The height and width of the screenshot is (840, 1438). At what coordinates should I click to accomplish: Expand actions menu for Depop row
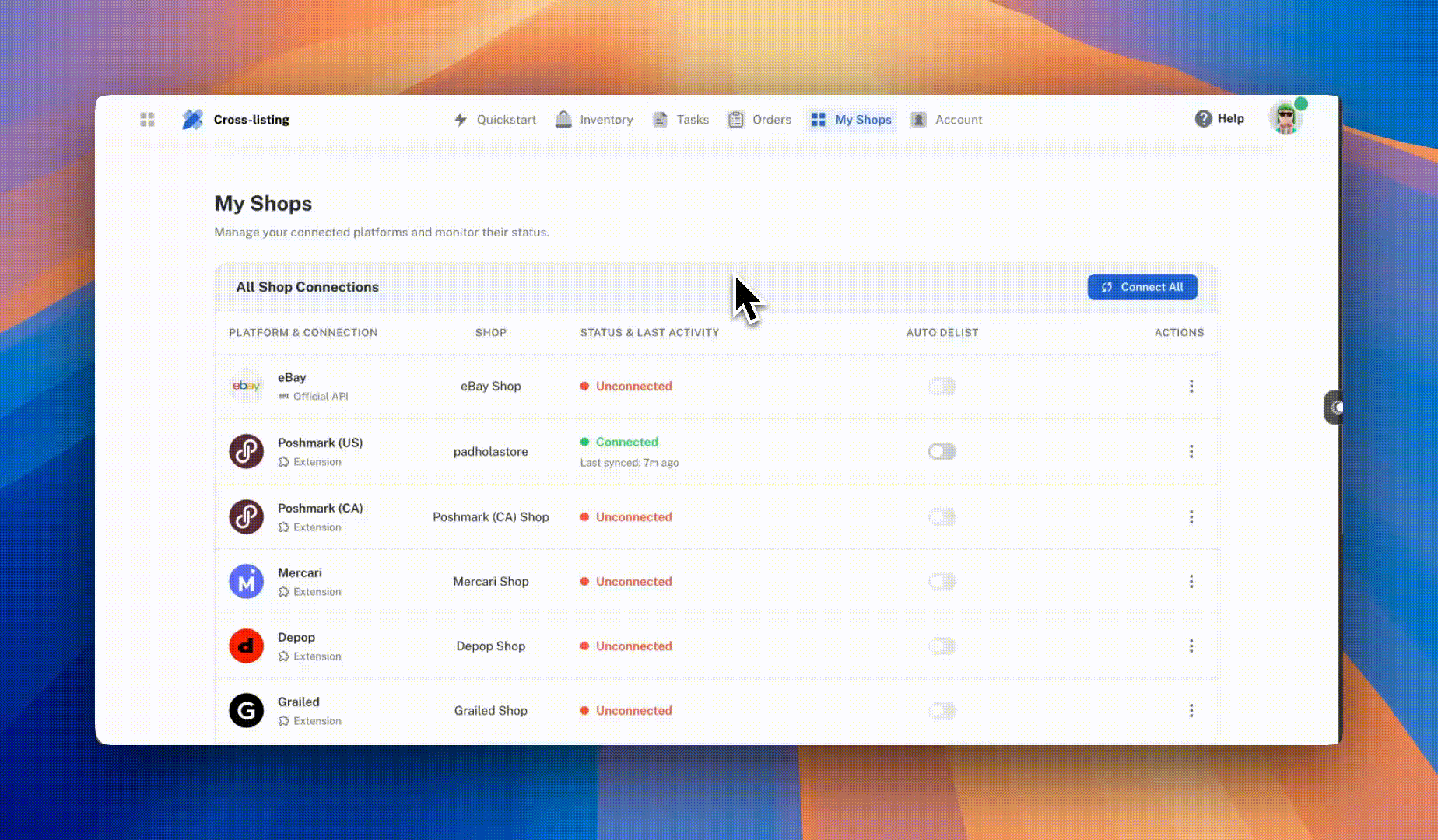point(1191,646)
